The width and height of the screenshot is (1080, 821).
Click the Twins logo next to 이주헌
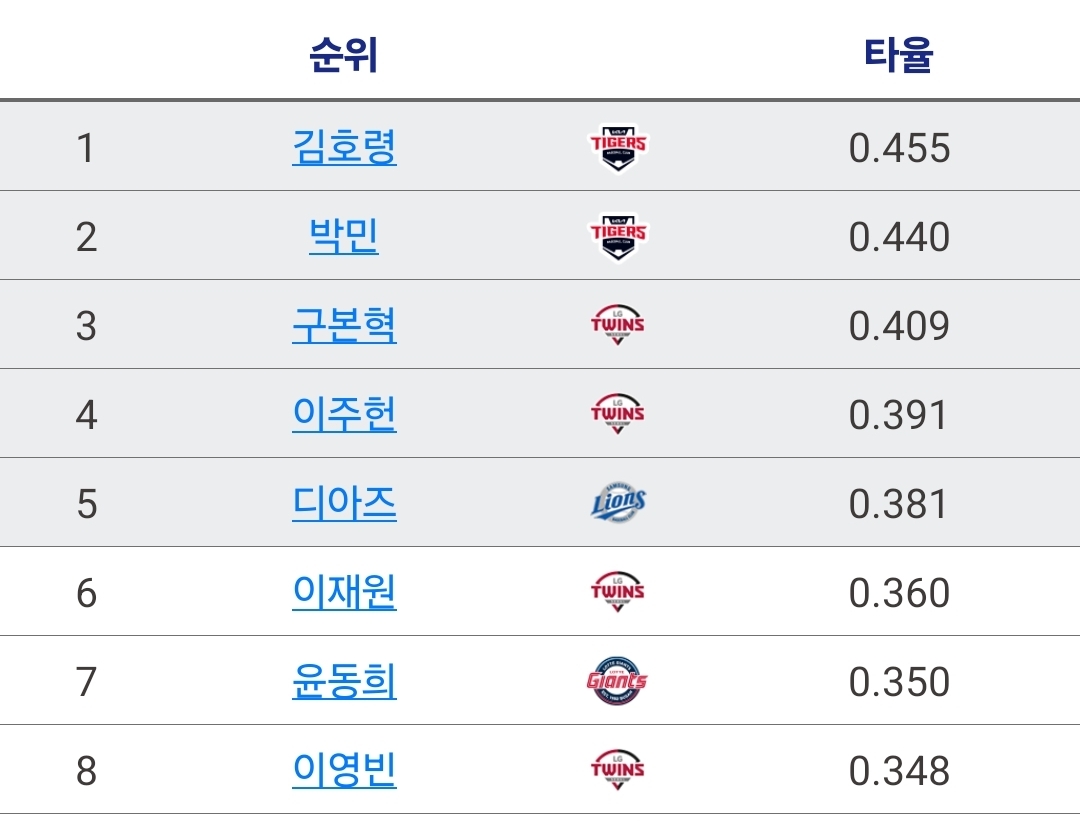618,413
